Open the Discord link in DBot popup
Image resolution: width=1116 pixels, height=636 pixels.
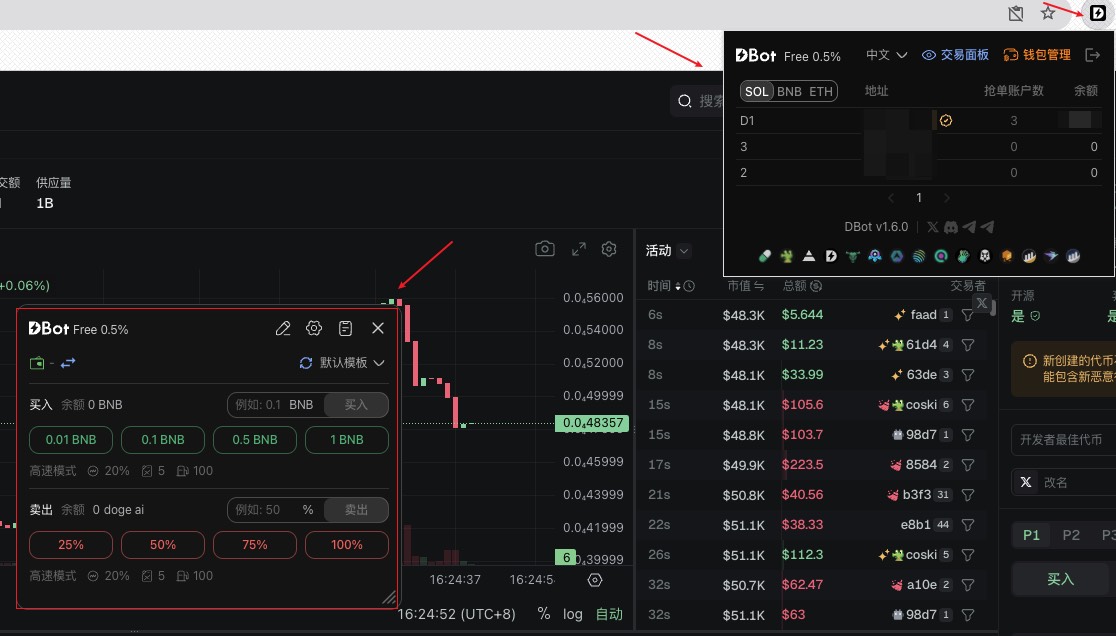950,227
